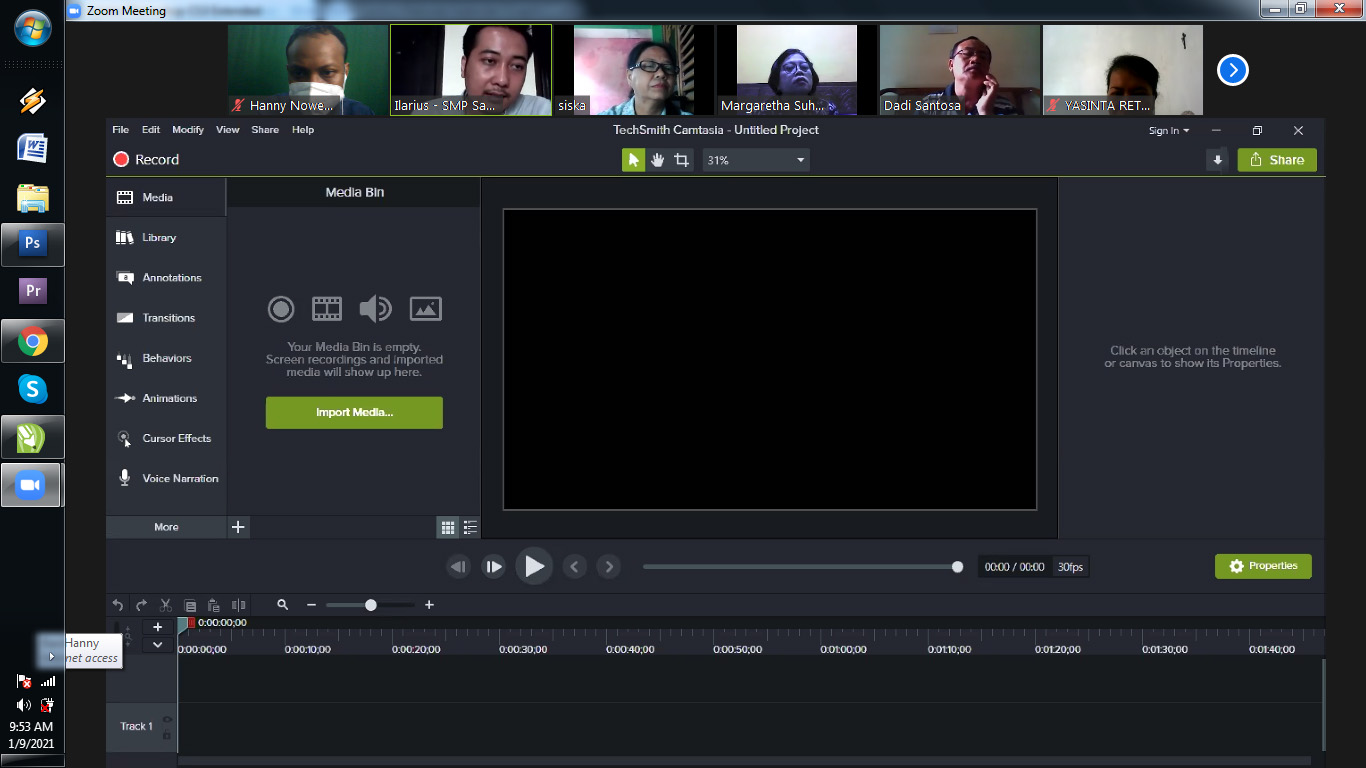Click the plus icon next to More
1366x768 pixels.
[238, 527]
